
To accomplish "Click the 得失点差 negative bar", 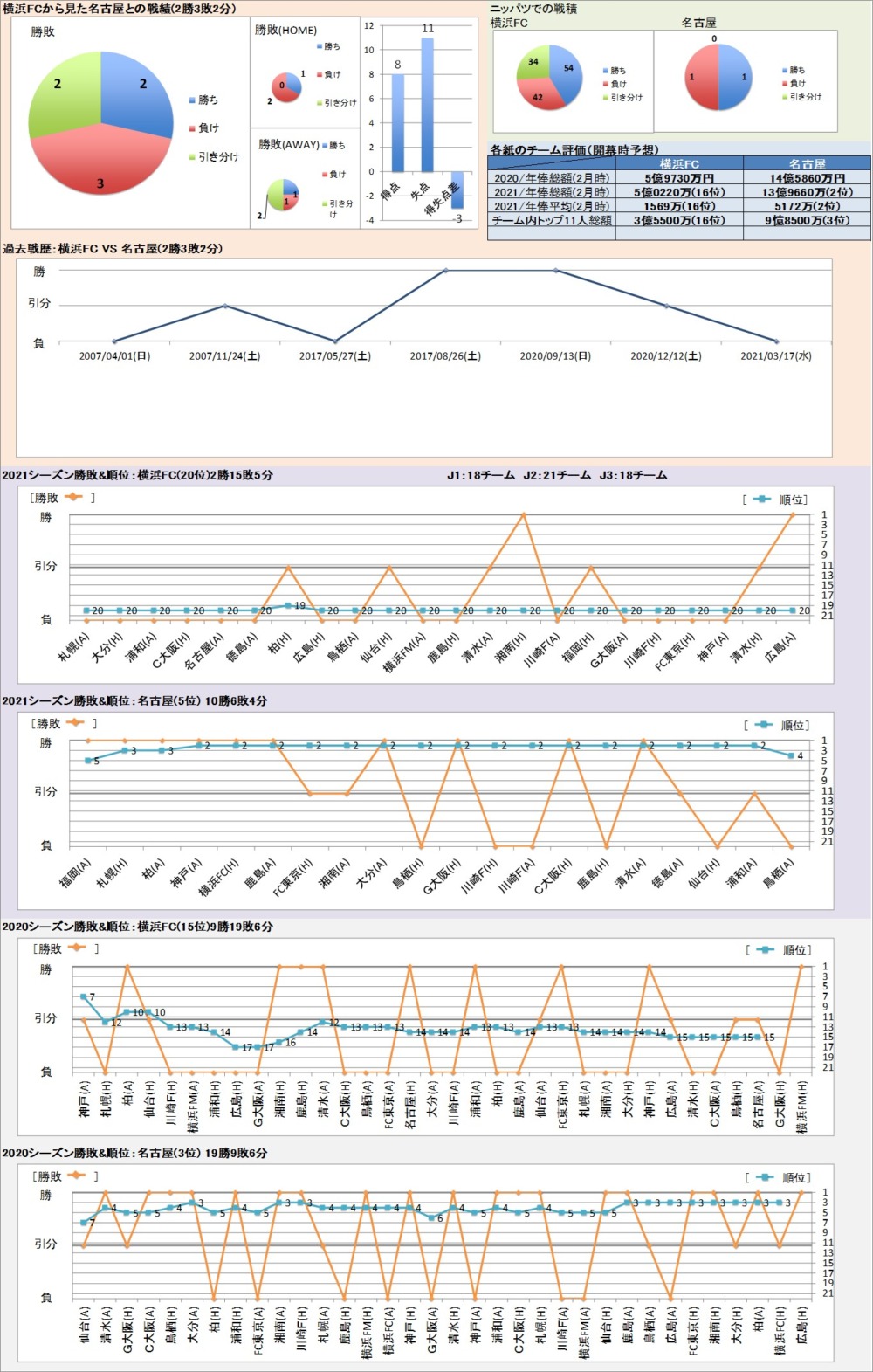I will coord(457,190).
